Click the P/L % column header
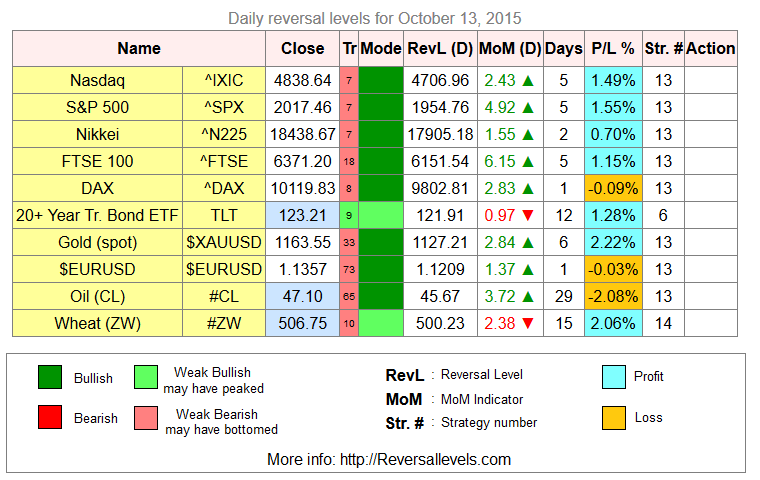760x480 pixels. (613, 48)
